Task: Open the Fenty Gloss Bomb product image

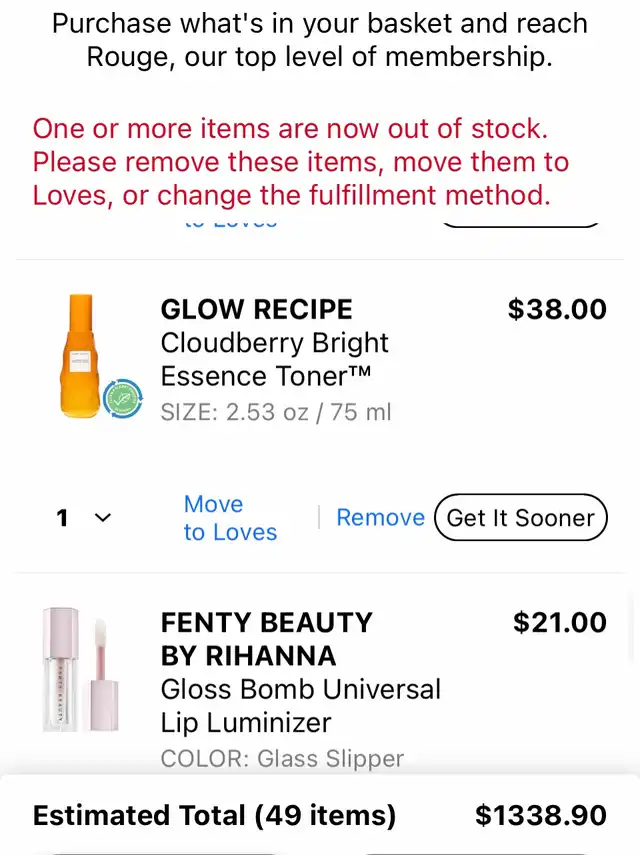Action: click(81, 670)
